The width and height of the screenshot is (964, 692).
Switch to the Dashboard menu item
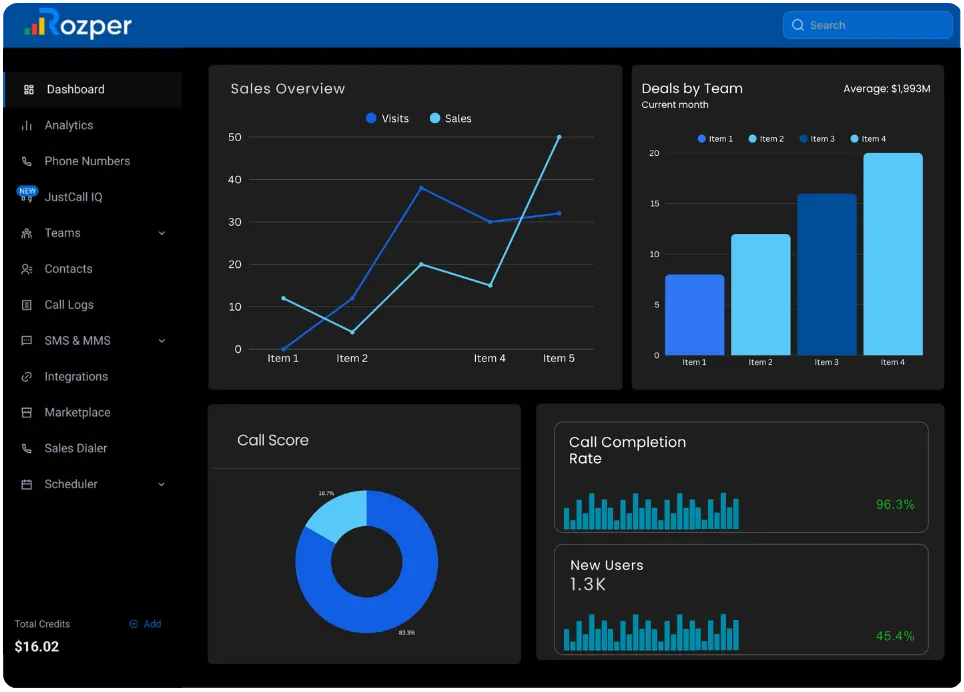[x=77, y=89]
